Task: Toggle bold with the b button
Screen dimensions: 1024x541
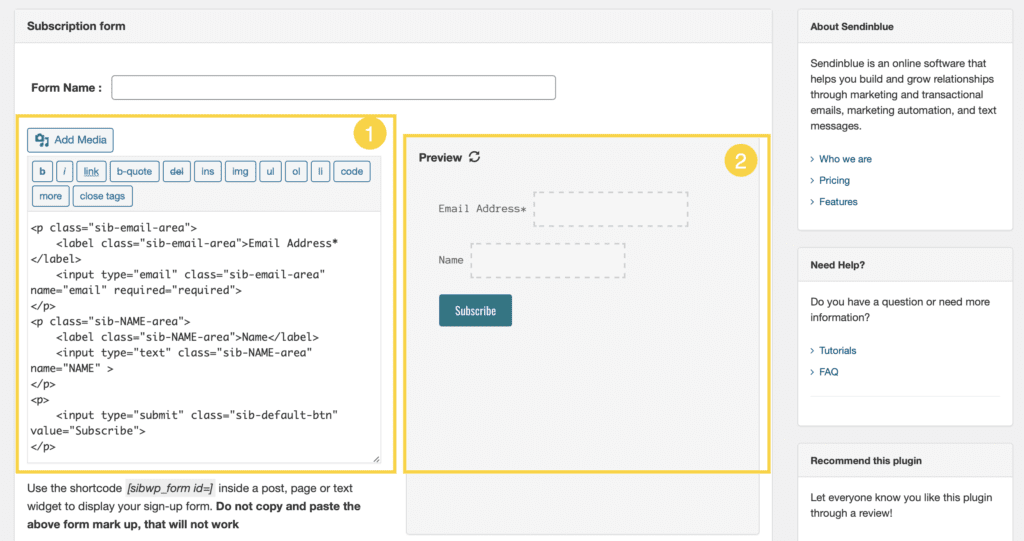Action: (42, 171)
